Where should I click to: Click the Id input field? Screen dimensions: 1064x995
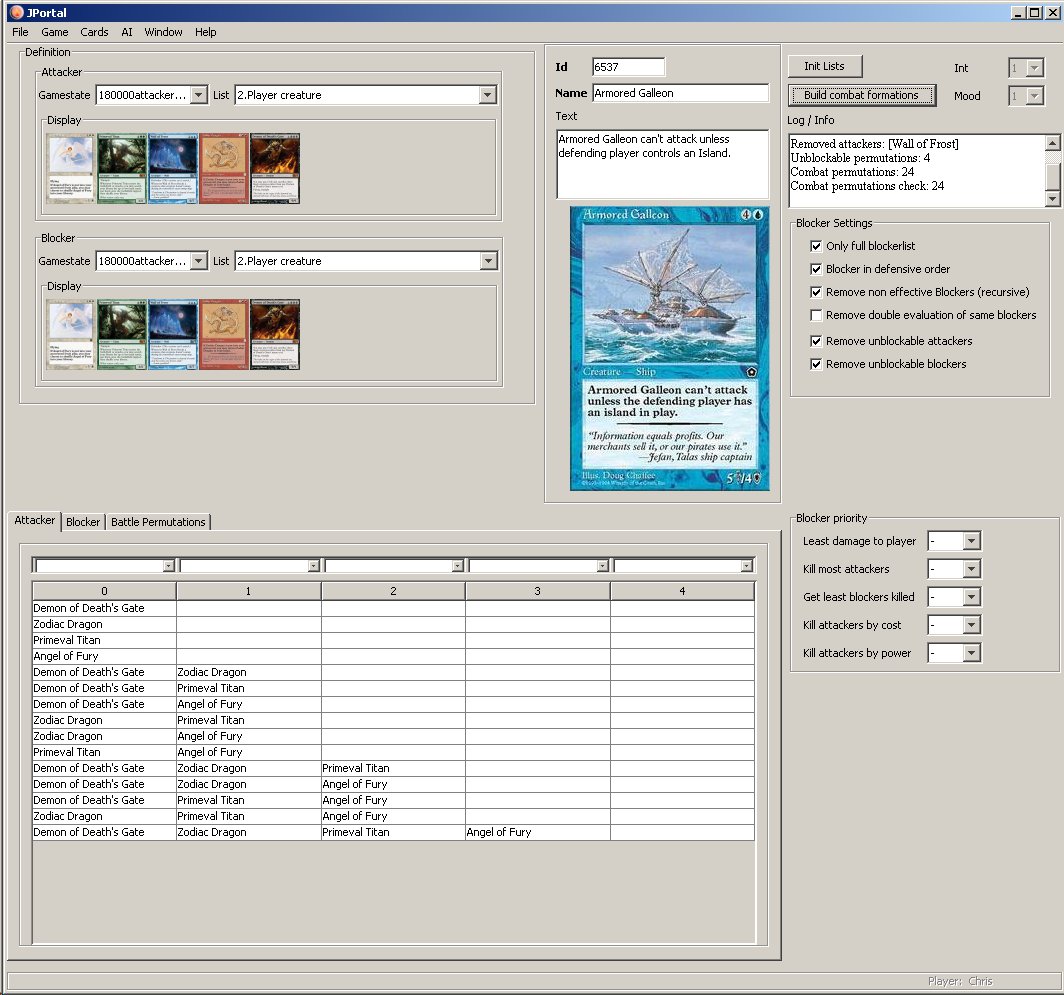point(628,67)
